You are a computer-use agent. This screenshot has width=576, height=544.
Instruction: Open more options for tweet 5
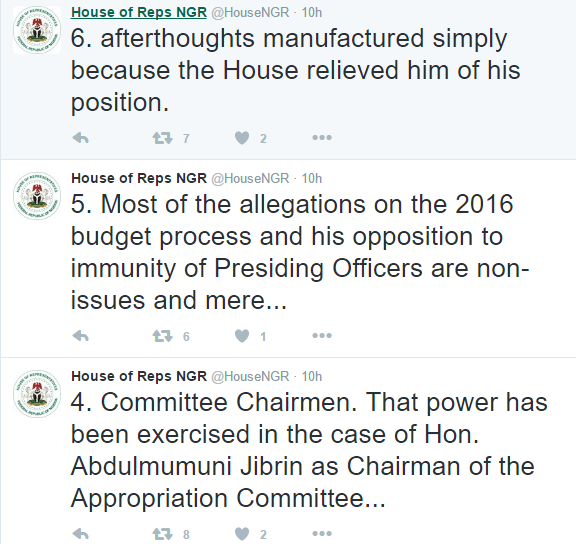(x=322, y=335)
